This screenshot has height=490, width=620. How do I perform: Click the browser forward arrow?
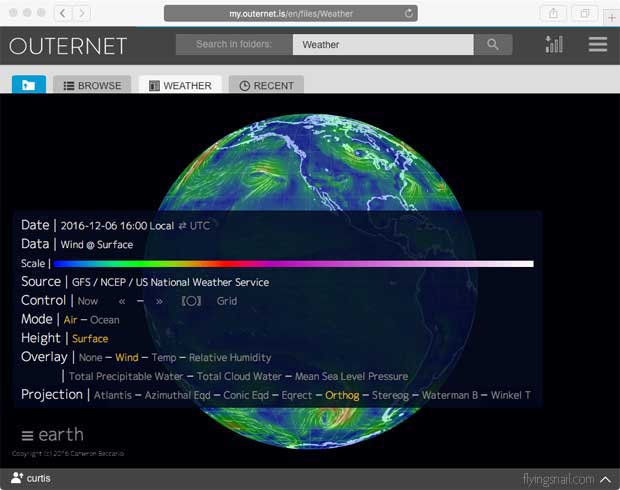coord(82,13)
